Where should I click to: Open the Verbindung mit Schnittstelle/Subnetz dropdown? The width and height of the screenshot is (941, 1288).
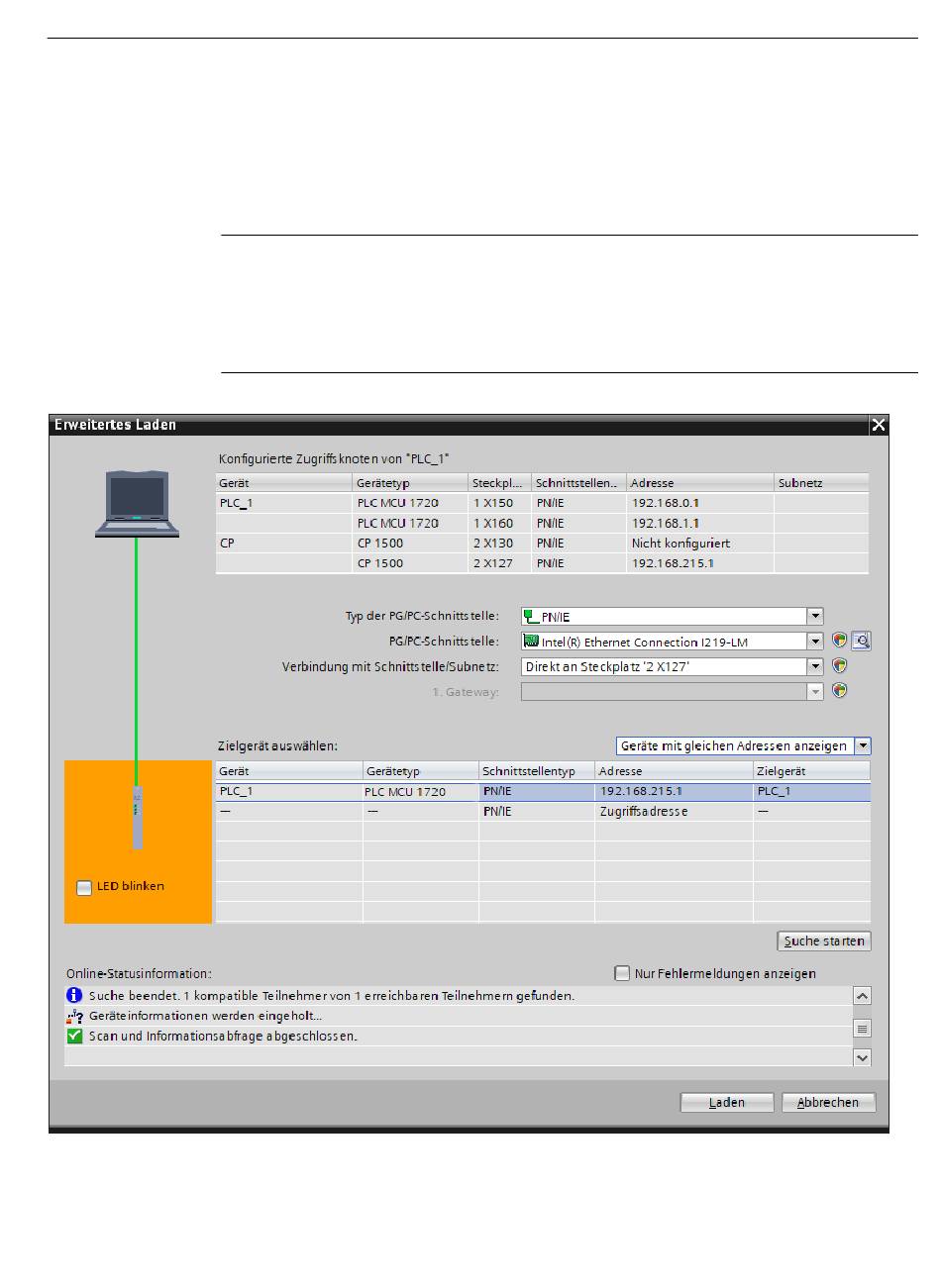tap(815, 666)
